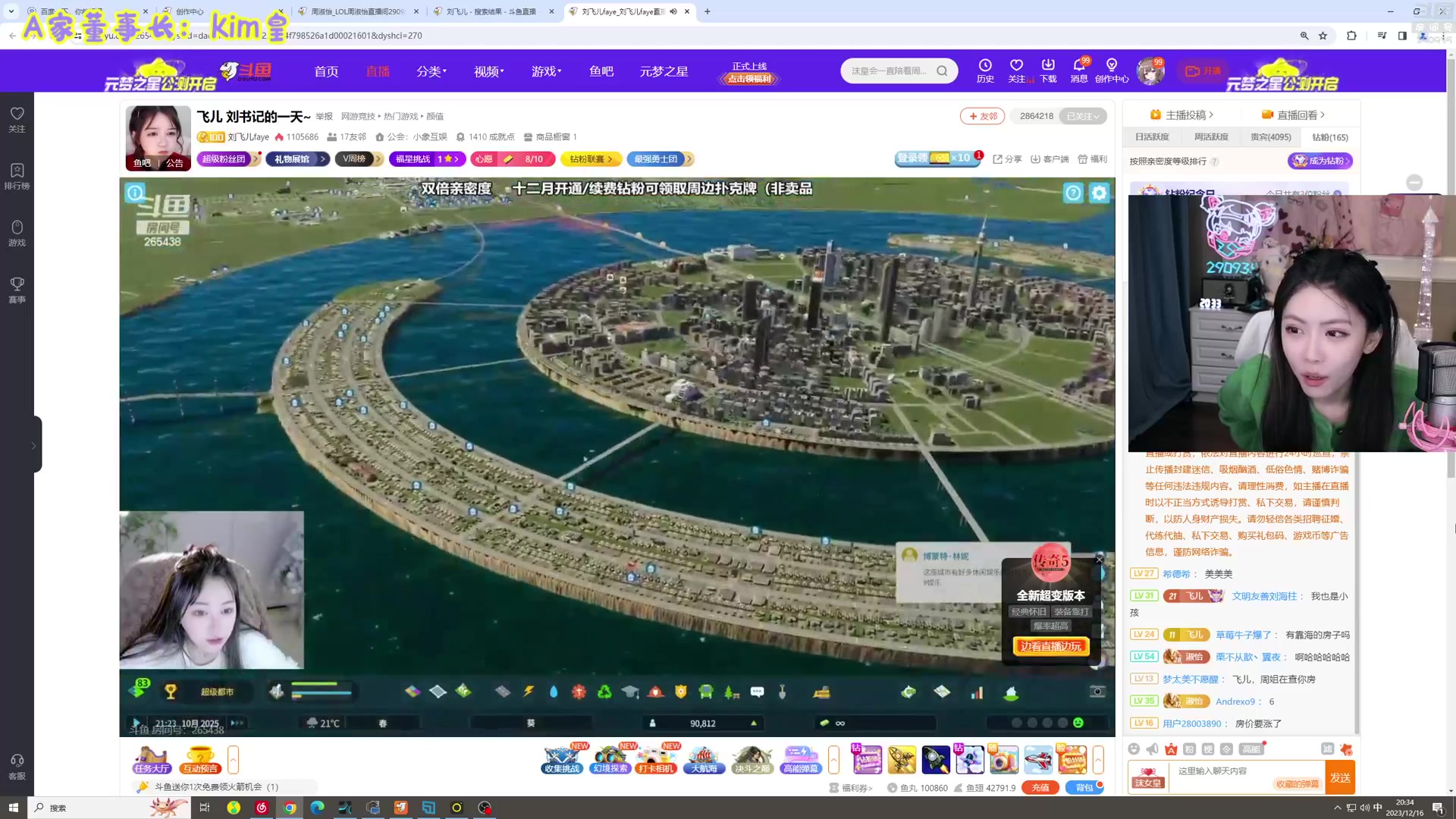Expand 主播投稿 chevron in right panel

coord(1211,115)
